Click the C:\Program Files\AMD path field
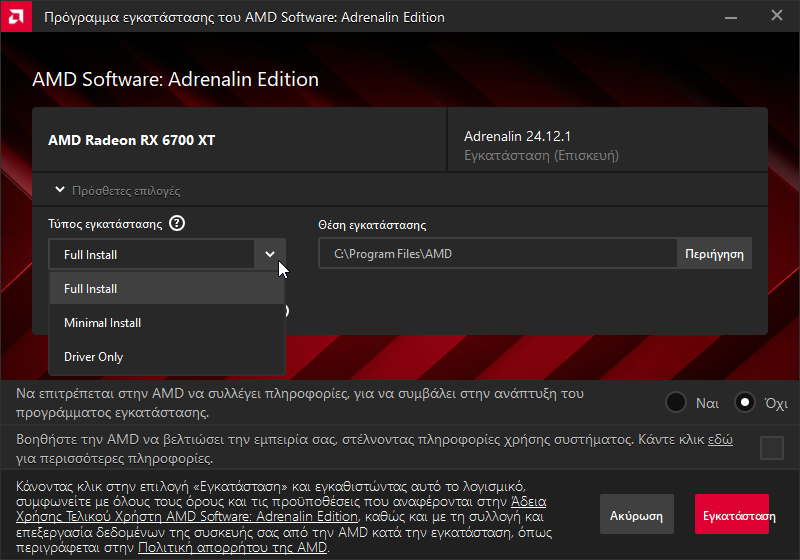Viewport: 800px width, 560px height. tap(498, 253)
